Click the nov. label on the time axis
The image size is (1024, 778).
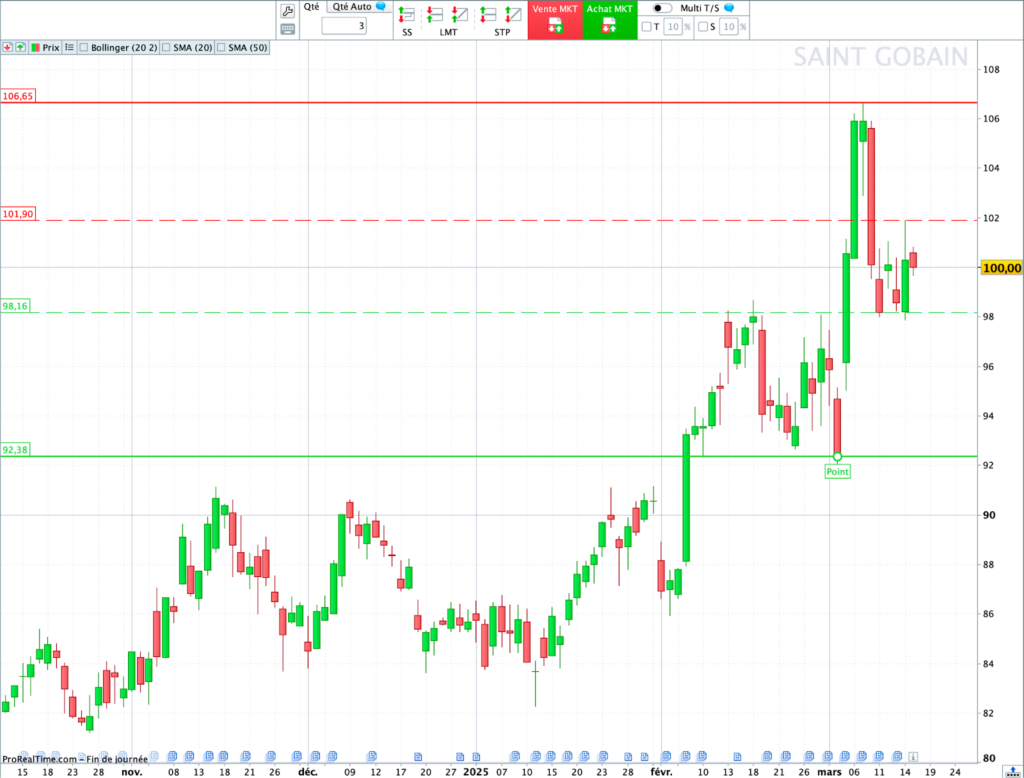[132, 771]
